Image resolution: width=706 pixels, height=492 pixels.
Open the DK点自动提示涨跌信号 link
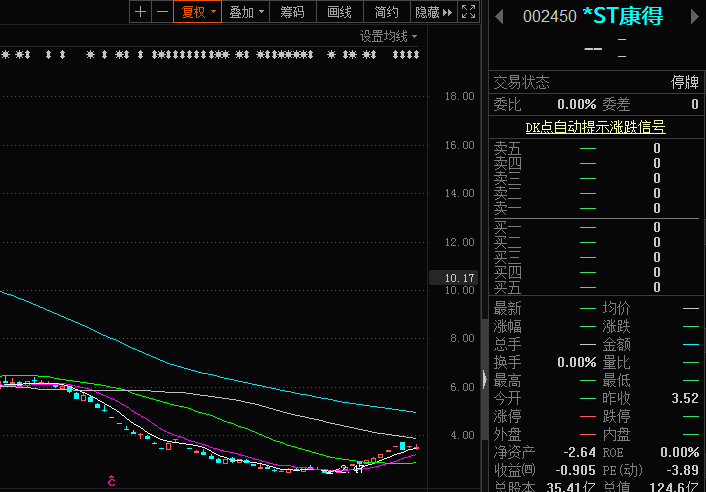595,127
